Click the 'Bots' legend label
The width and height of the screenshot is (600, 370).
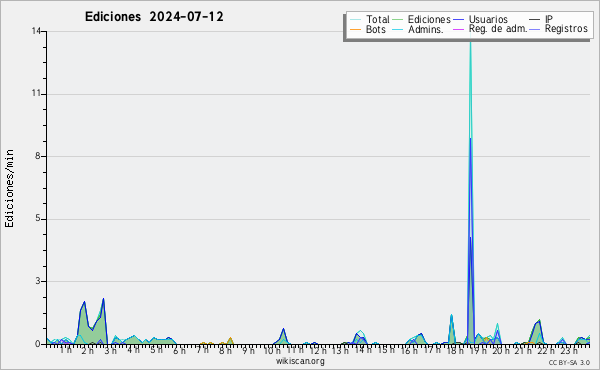[x=376, y=29]
